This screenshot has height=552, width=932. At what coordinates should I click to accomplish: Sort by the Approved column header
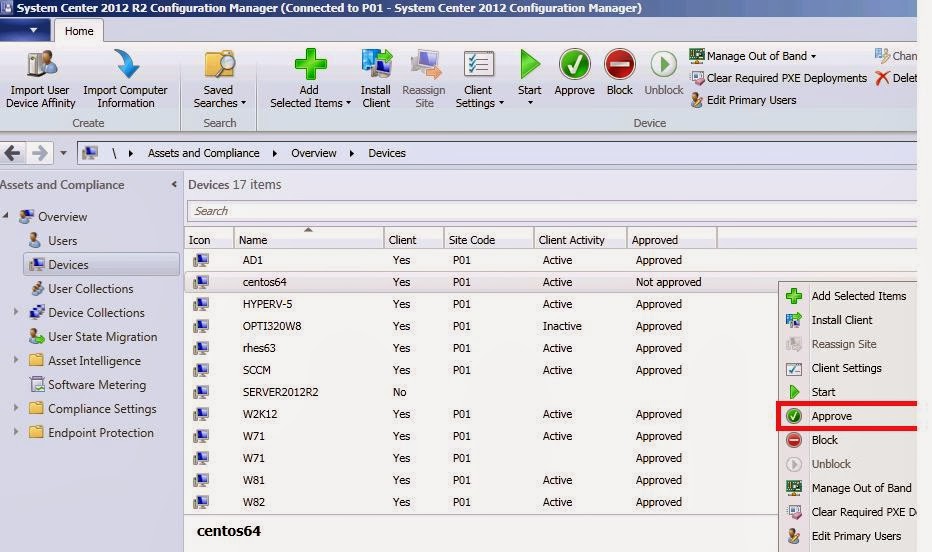(x=672, y=239)
